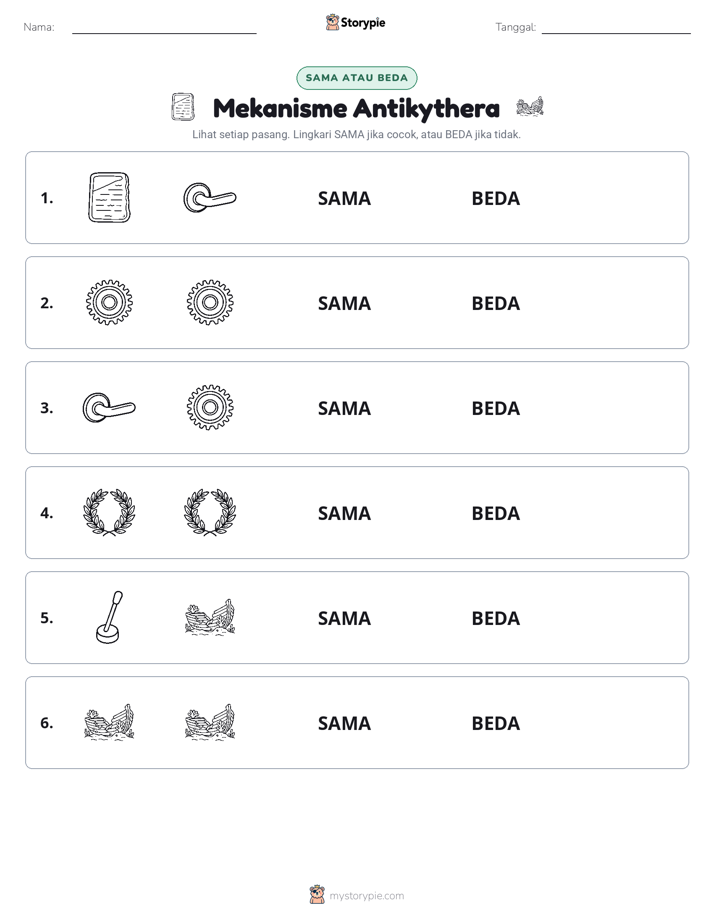Click the gear icon in row 3
The image size is (714, 924).
pyautogui.click(x=210, y=407)
